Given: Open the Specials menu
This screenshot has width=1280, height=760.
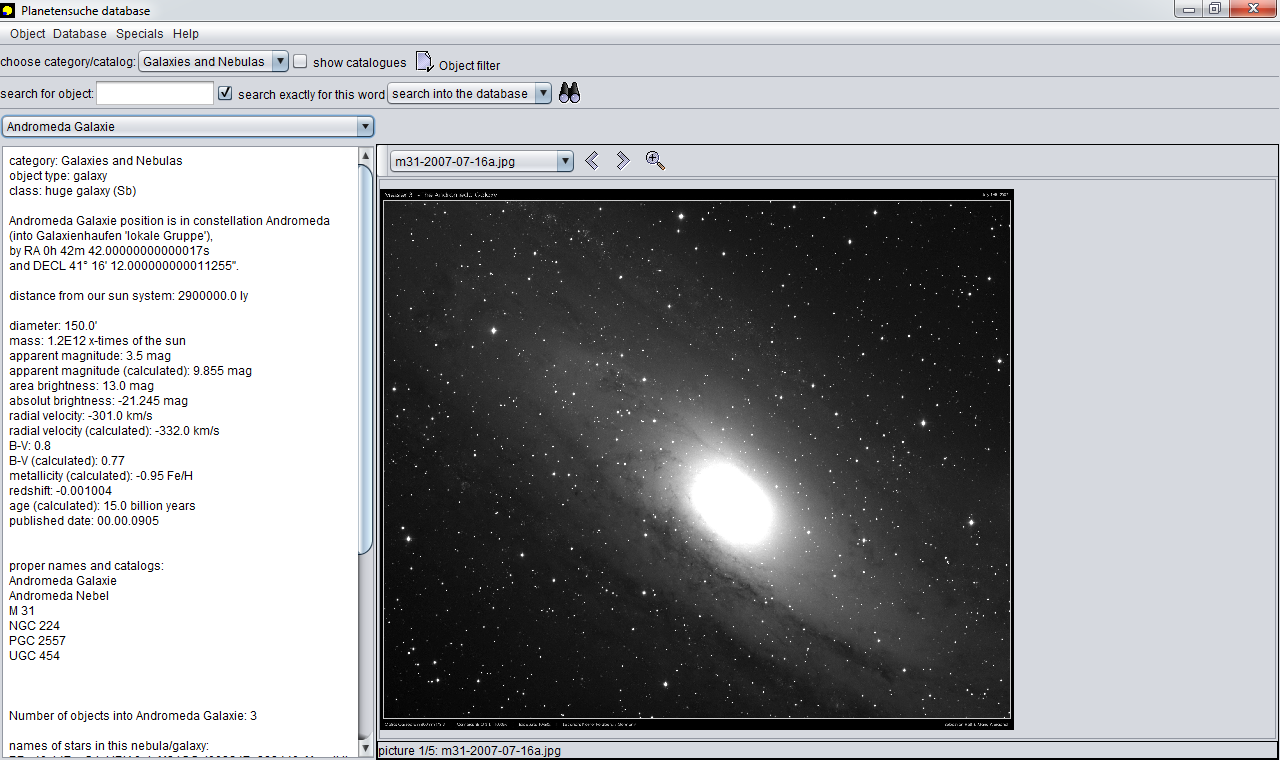Looking at the screenshot, I should 139,34.
